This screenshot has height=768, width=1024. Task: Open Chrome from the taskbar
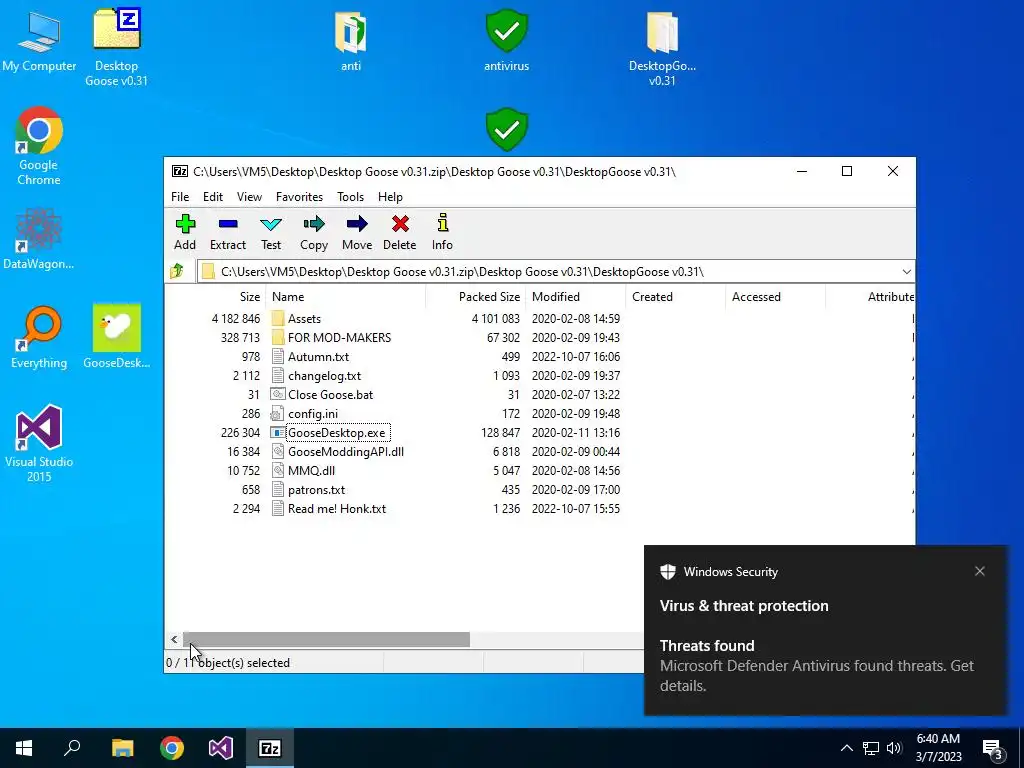coord(172,748)
